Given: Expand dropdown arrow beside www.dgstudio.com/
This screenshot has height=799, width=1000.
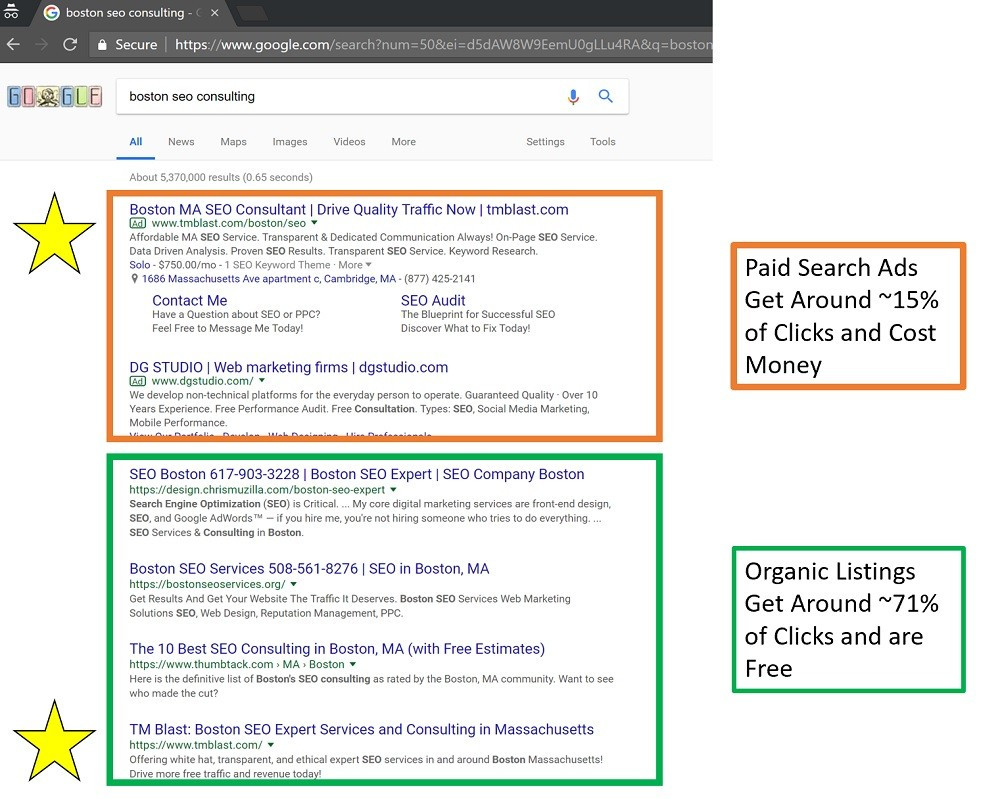Looking at the screenshot, I should coord(261,381).
